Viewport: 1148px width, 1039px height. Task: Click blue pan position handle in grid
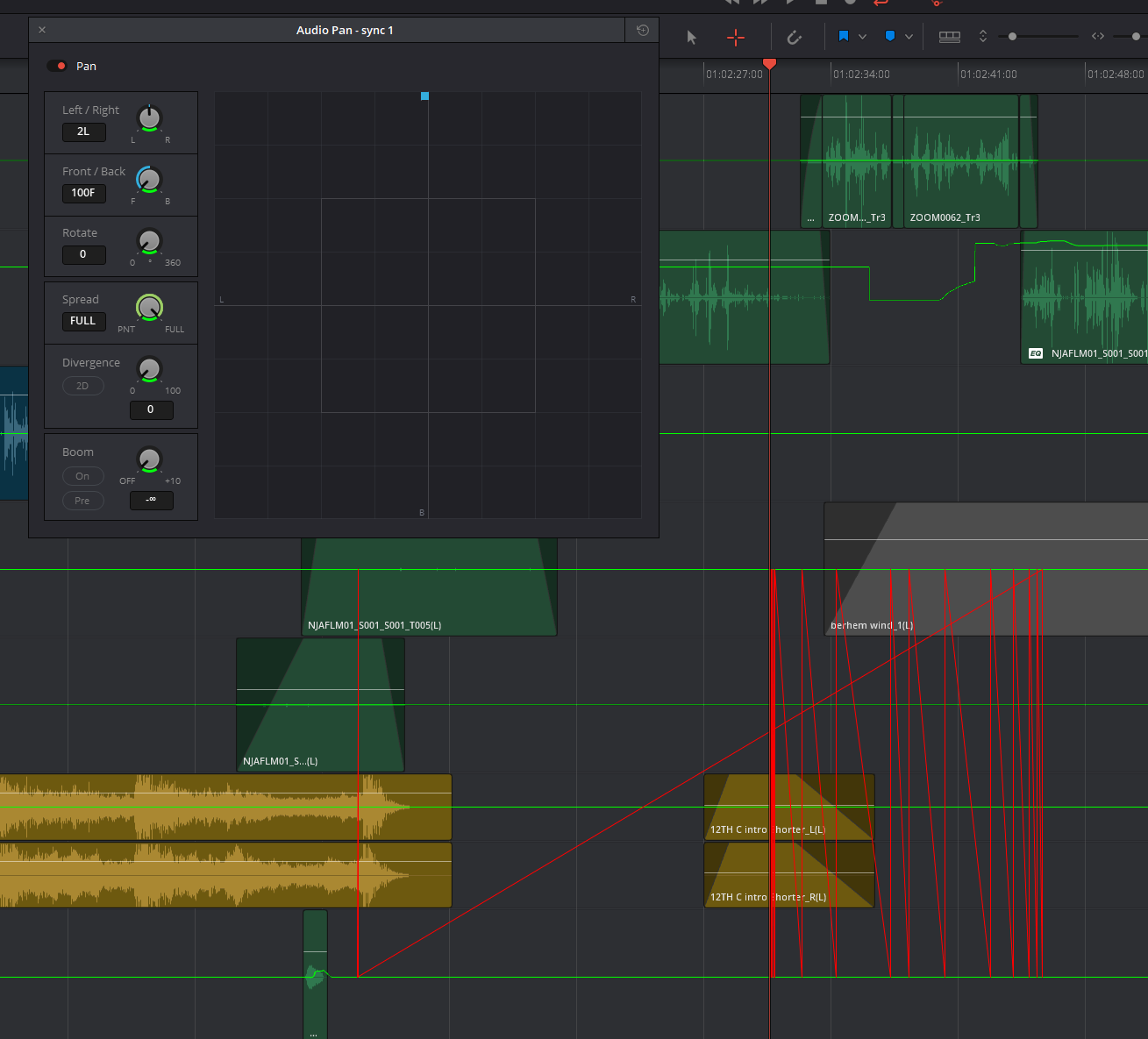(x=424, y=96)
